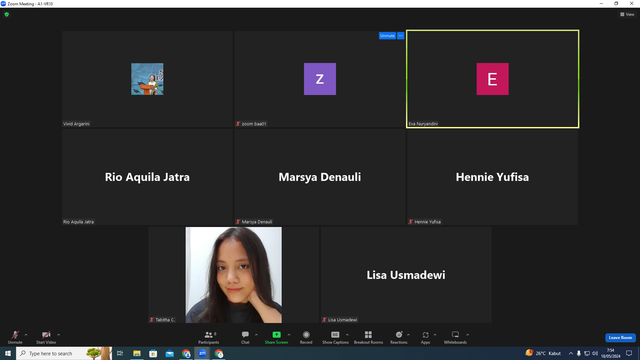Open the Chat panel
This screenshot has width=640, height=360.
pyautogui.click(x=245, y=338)
